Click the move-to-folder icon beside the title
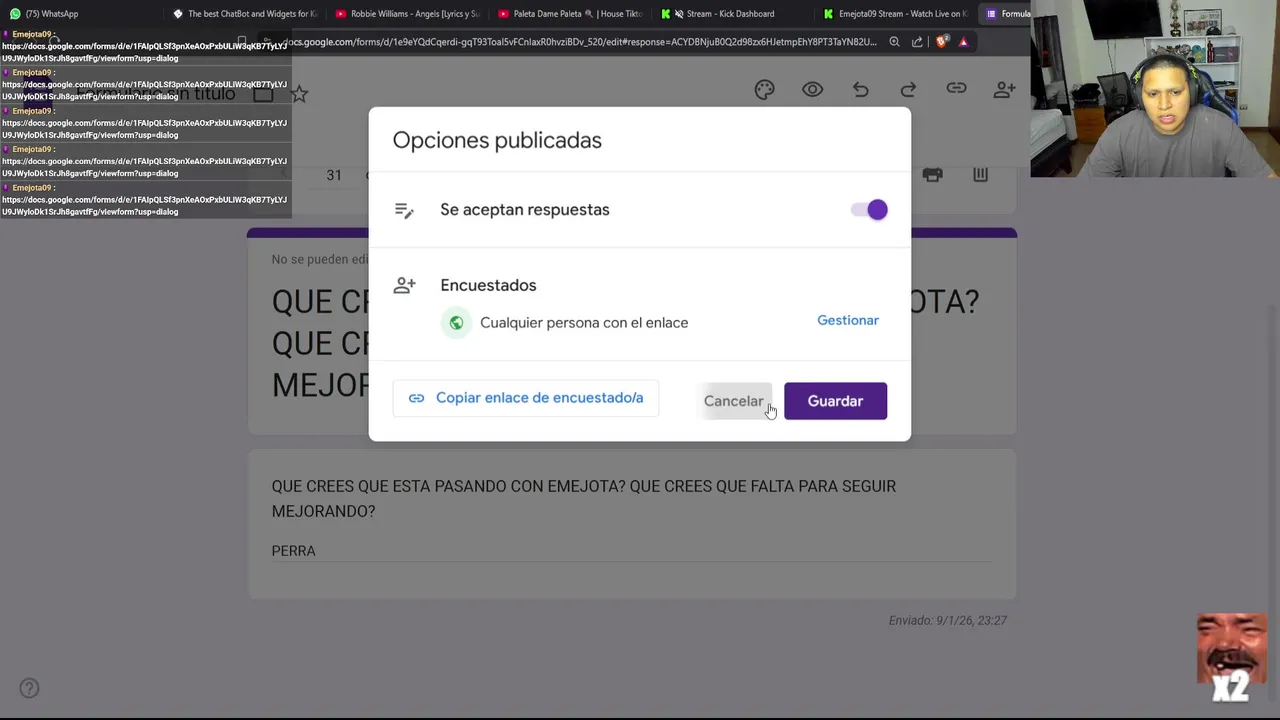This screenshot has width=1280, height=720. (263, 94)
